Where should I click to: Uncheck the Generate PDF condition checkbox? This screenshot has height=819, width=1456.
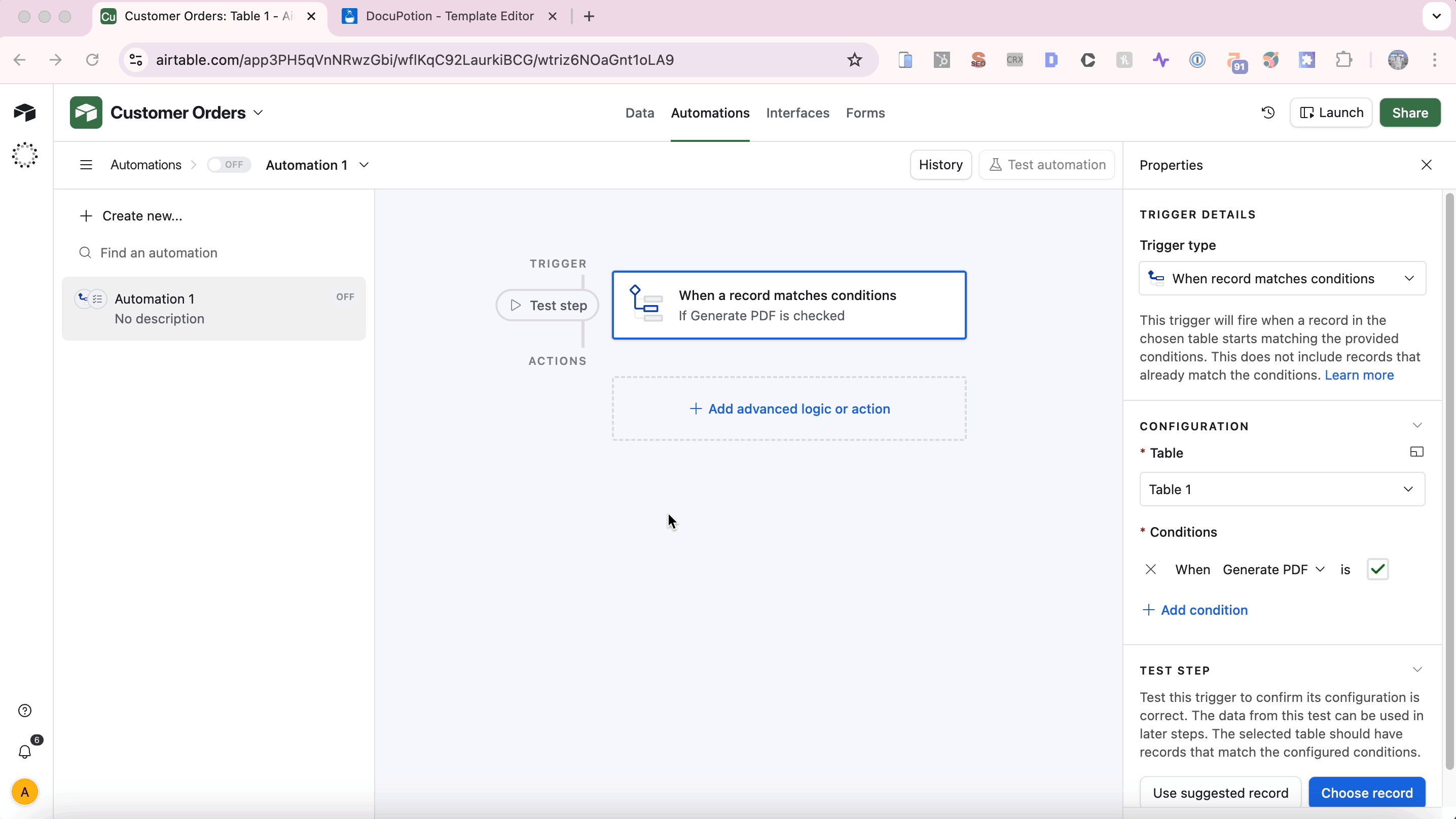1377,569
